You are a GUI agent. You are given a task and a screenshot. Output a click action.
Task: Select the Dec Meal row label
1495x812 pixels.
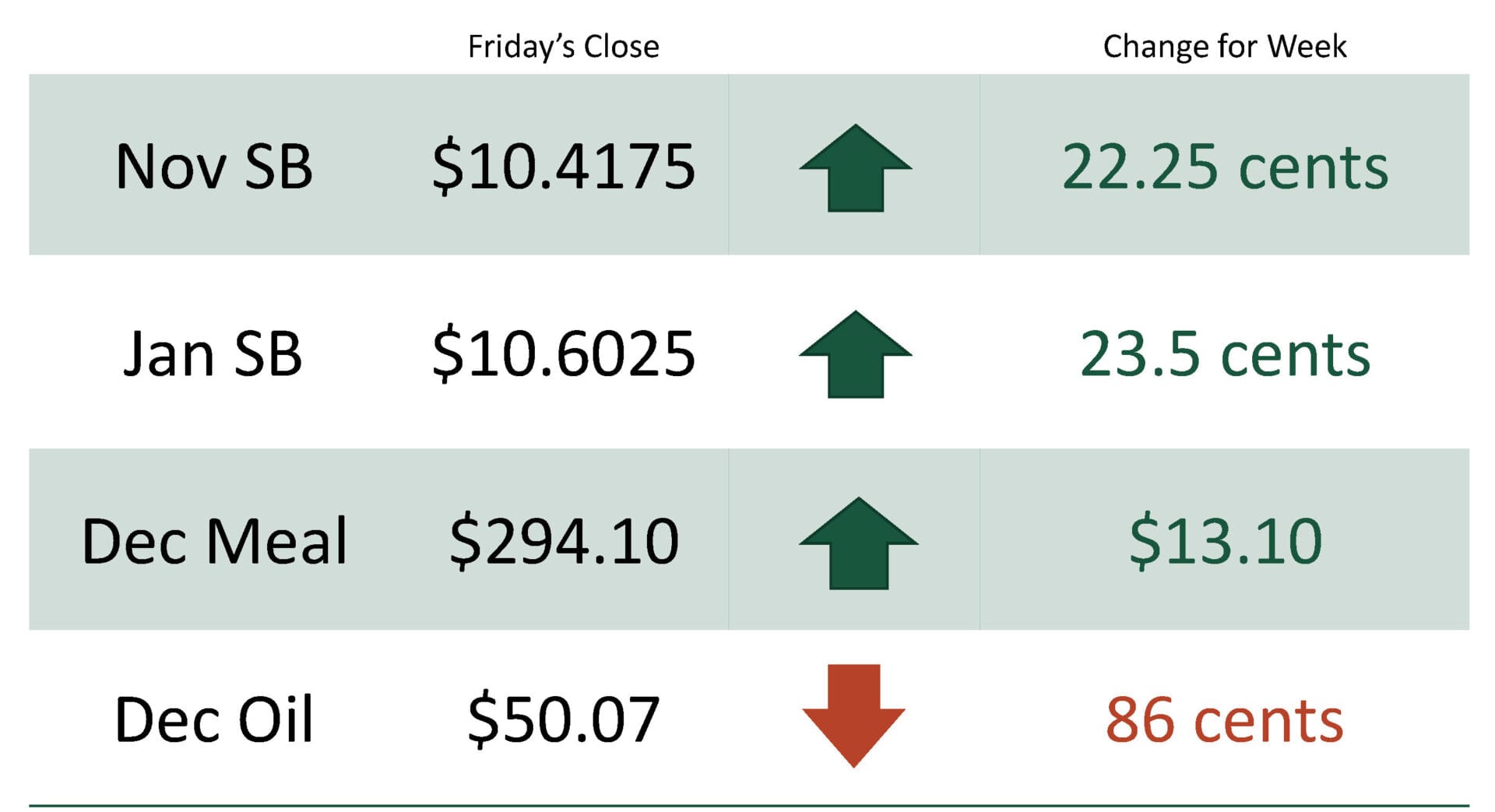(214, 541)
